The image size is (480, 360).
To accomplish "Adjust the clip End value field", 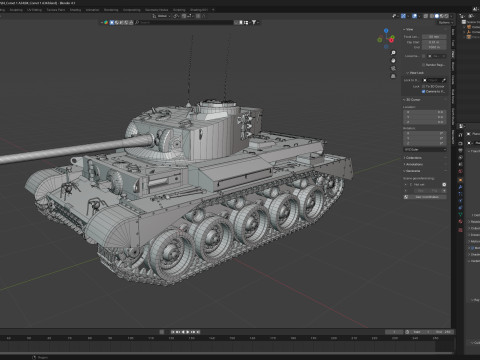I will pos(434,47).
